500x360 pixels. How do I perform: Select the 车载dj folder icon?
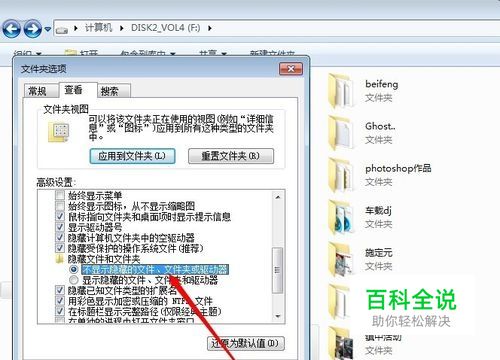341,217
